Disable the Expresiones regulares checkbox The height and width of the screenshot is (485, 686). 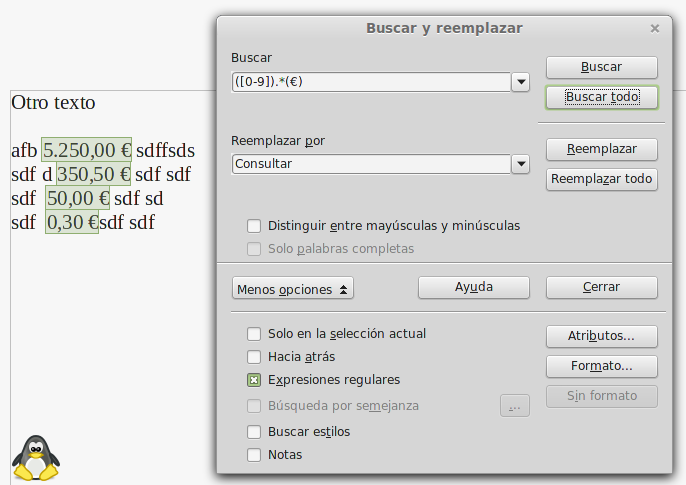(x=254, y=380)
